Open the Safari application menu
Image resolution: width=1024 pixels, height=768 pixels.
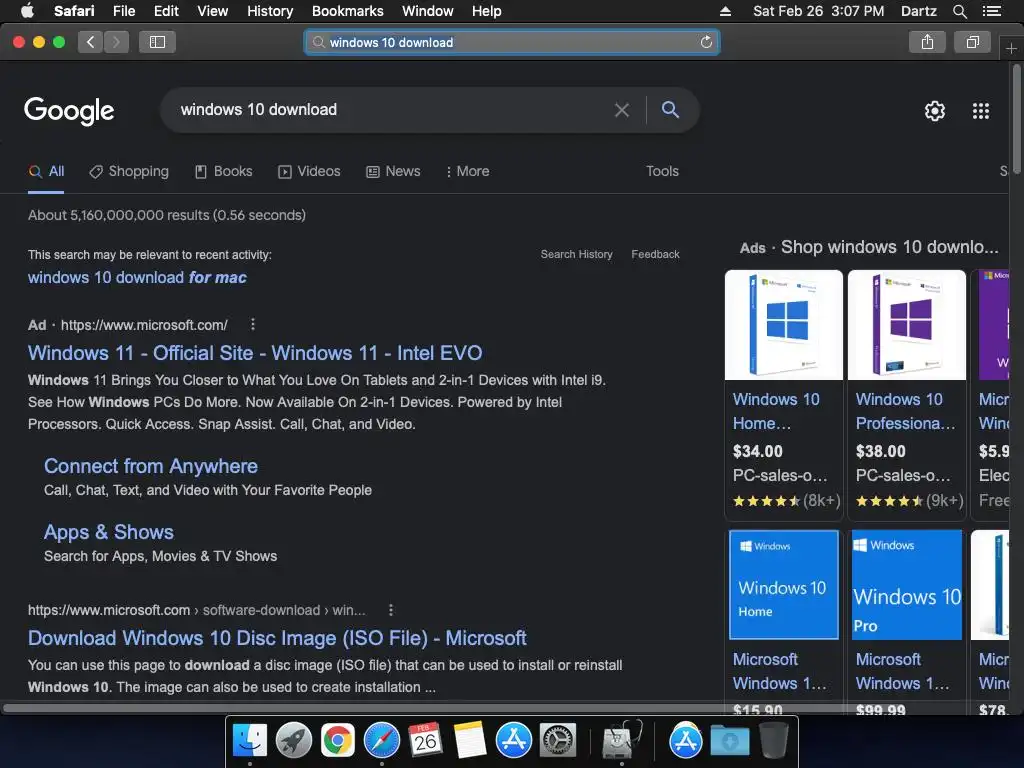pos(74,11)
